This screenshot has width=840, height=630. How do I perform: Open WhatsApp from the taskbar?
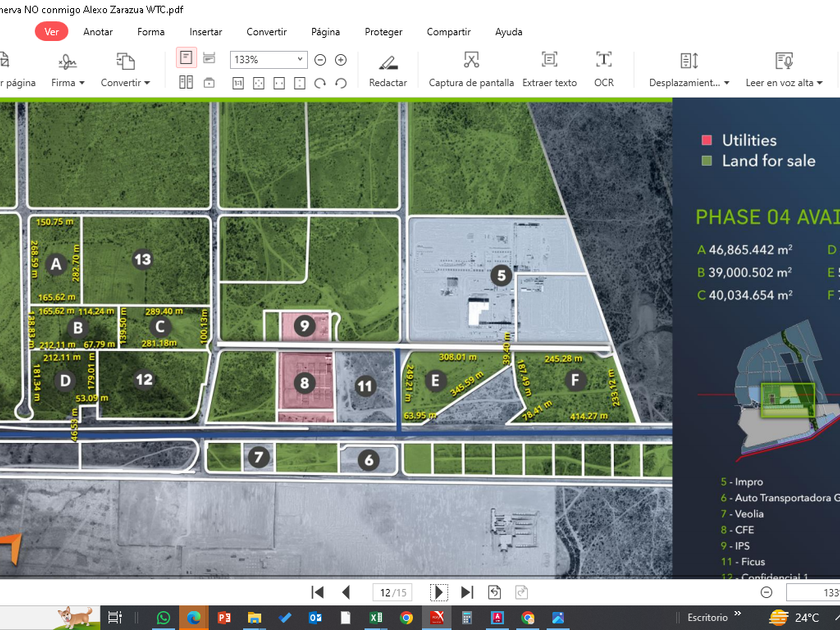[x=164, y=618]
